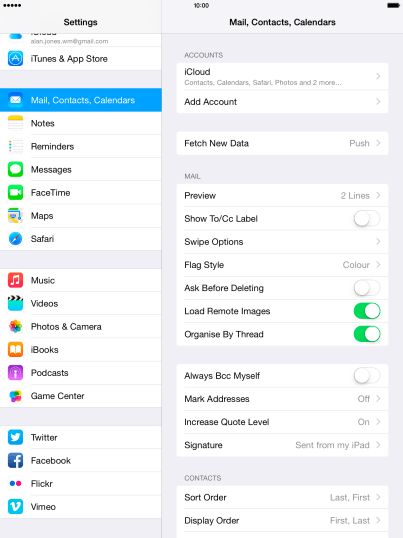Open the Photos & Camera flower icon

point(15,326)
